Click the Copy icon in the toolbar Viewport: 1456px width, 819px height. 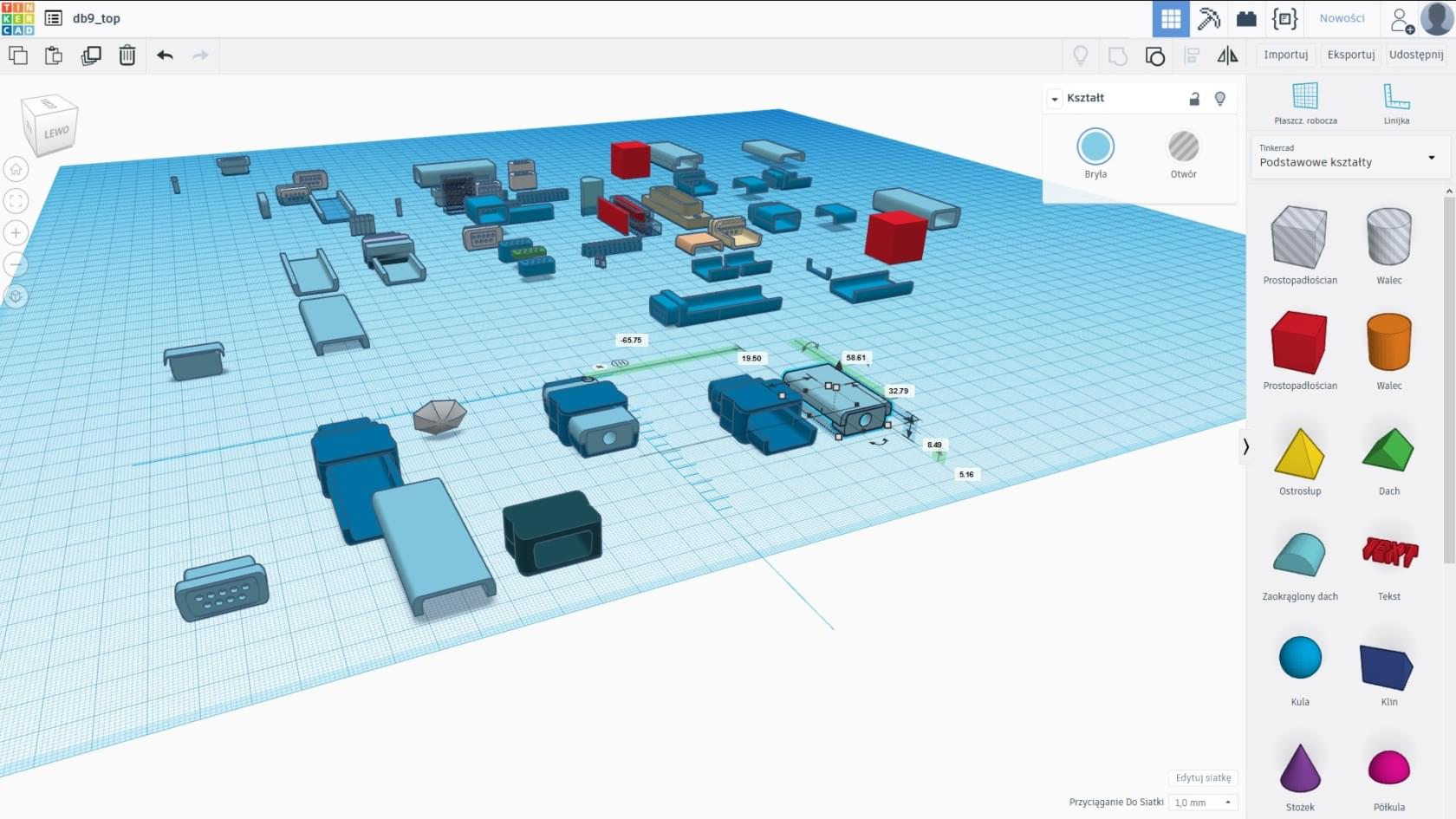tap(18, 55)
